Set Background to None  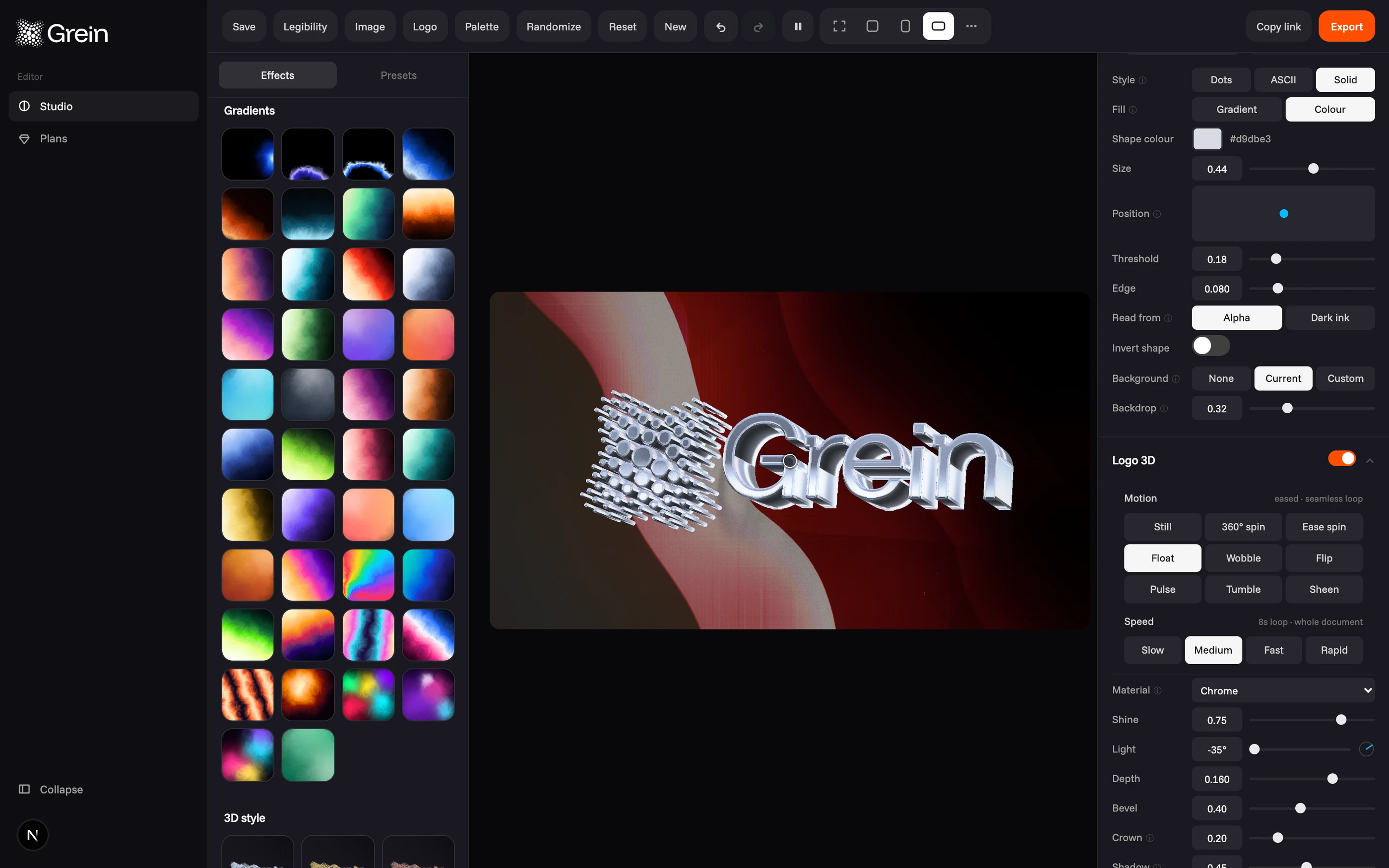pyautogui.click(x=1221, y=378)
